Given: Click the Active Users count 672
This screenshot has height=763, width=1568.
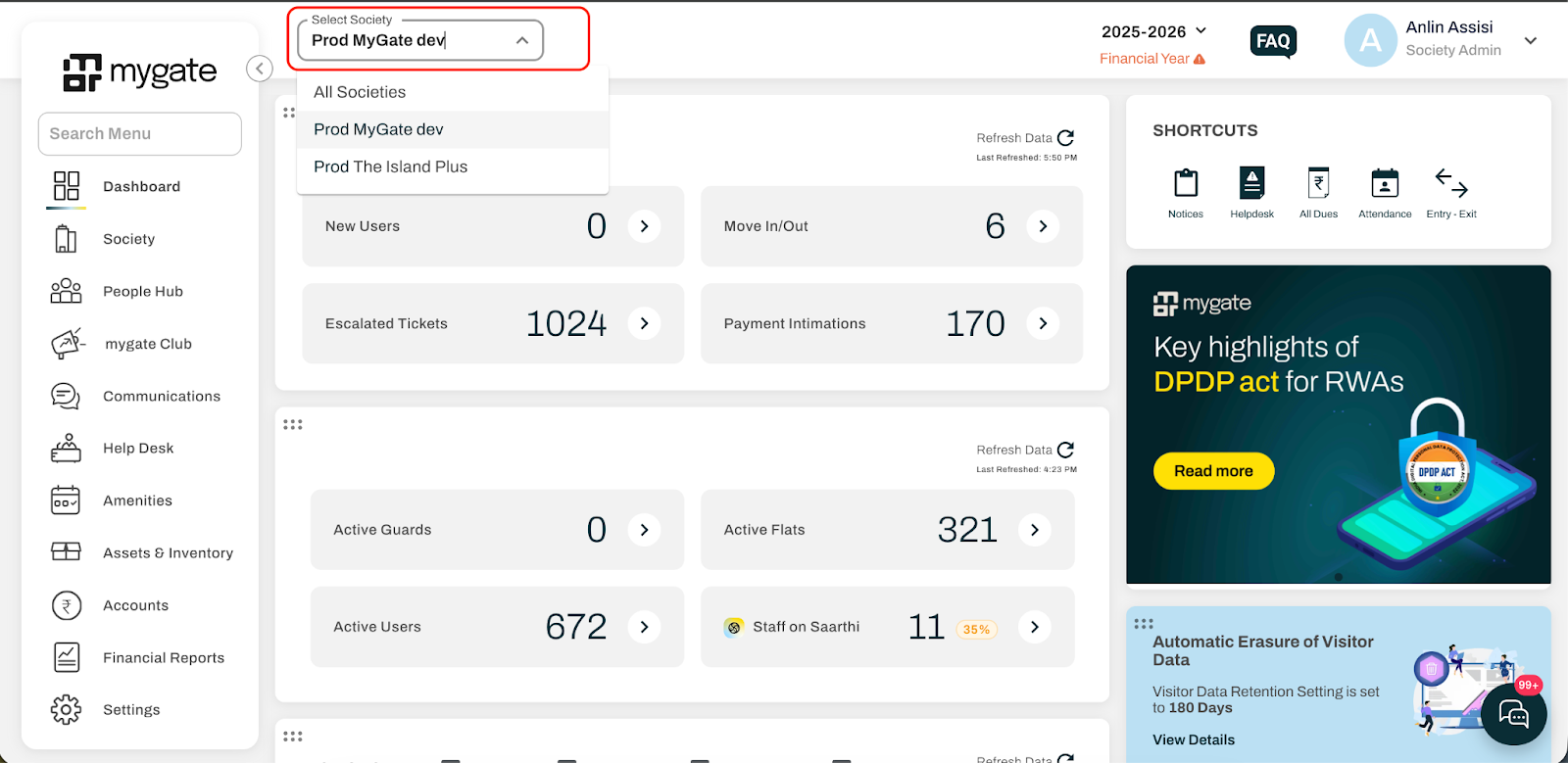Looking at the screenshot, I should (x=576, y=627).
